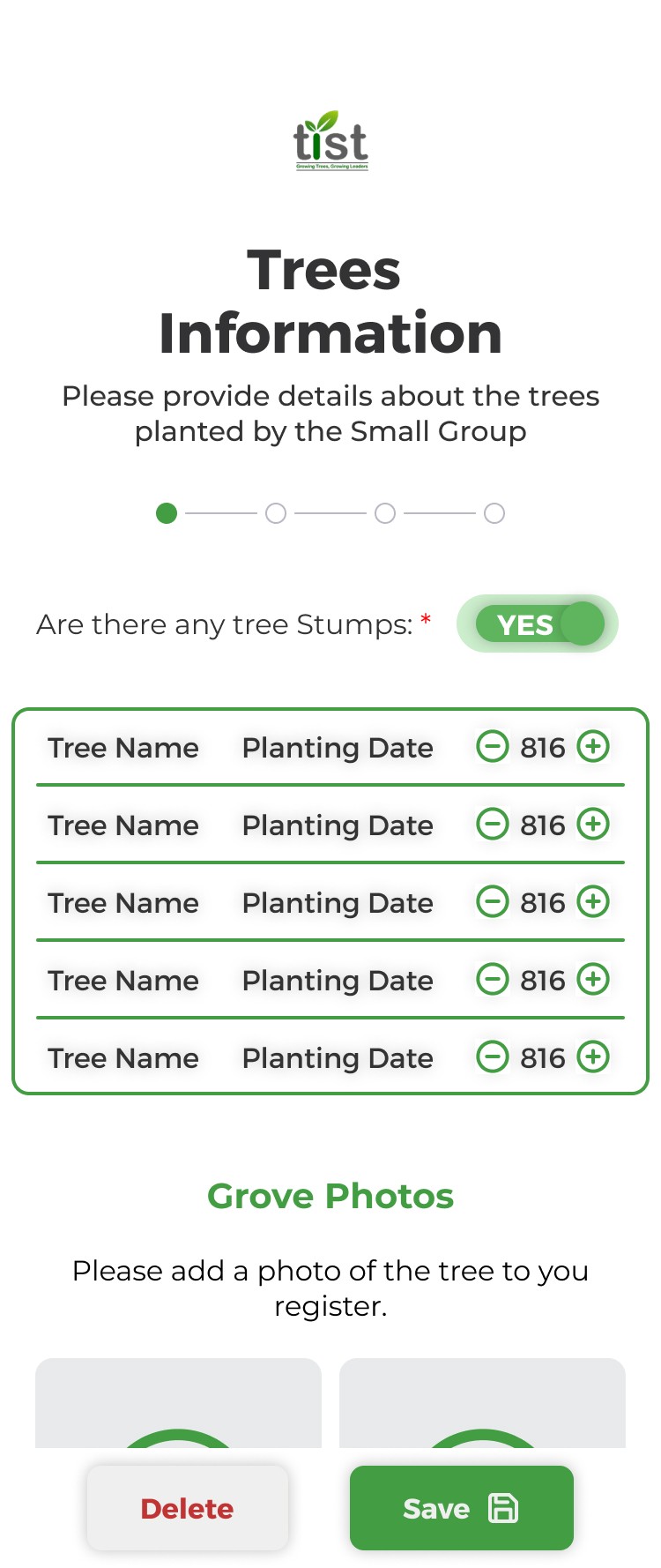661x1568 pixels.
Task: Open Tree Name field in fourth row
Action: [x=123, y=981]
